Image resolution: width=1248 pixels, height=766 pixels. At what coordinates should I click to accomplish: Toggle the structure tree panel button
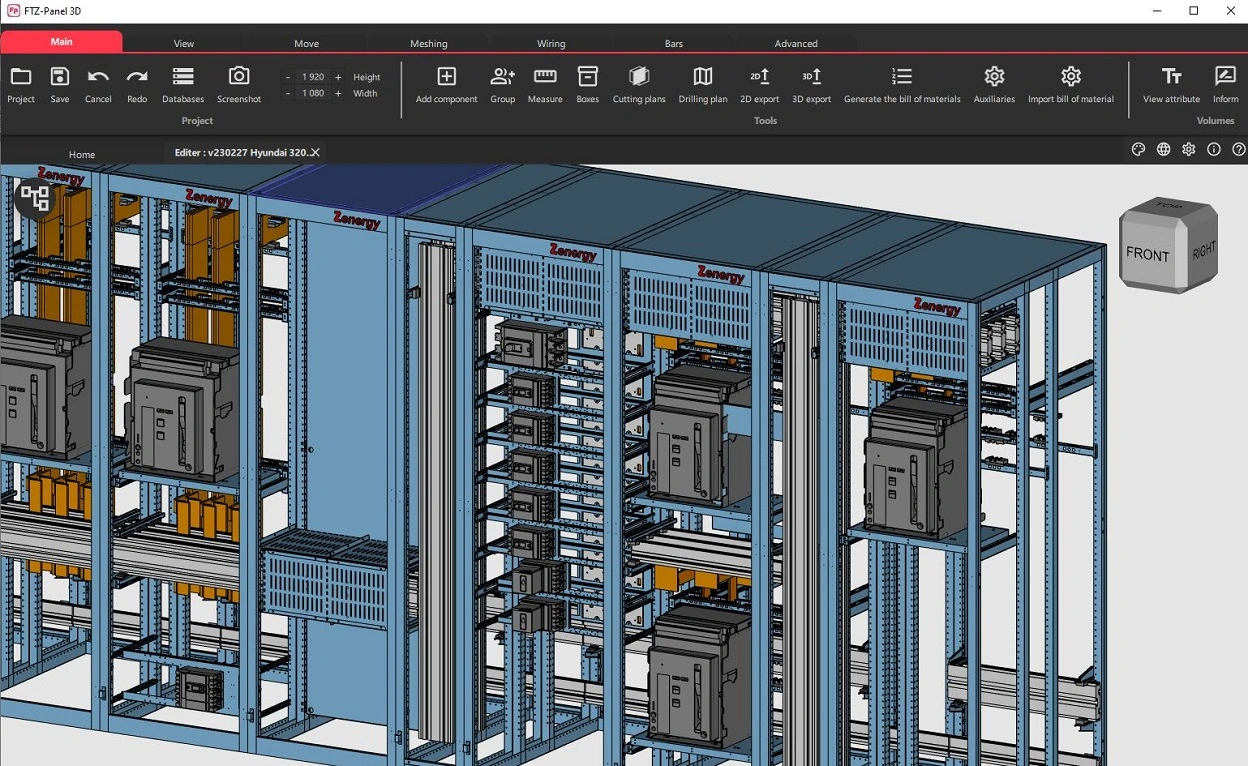[35, 197]
